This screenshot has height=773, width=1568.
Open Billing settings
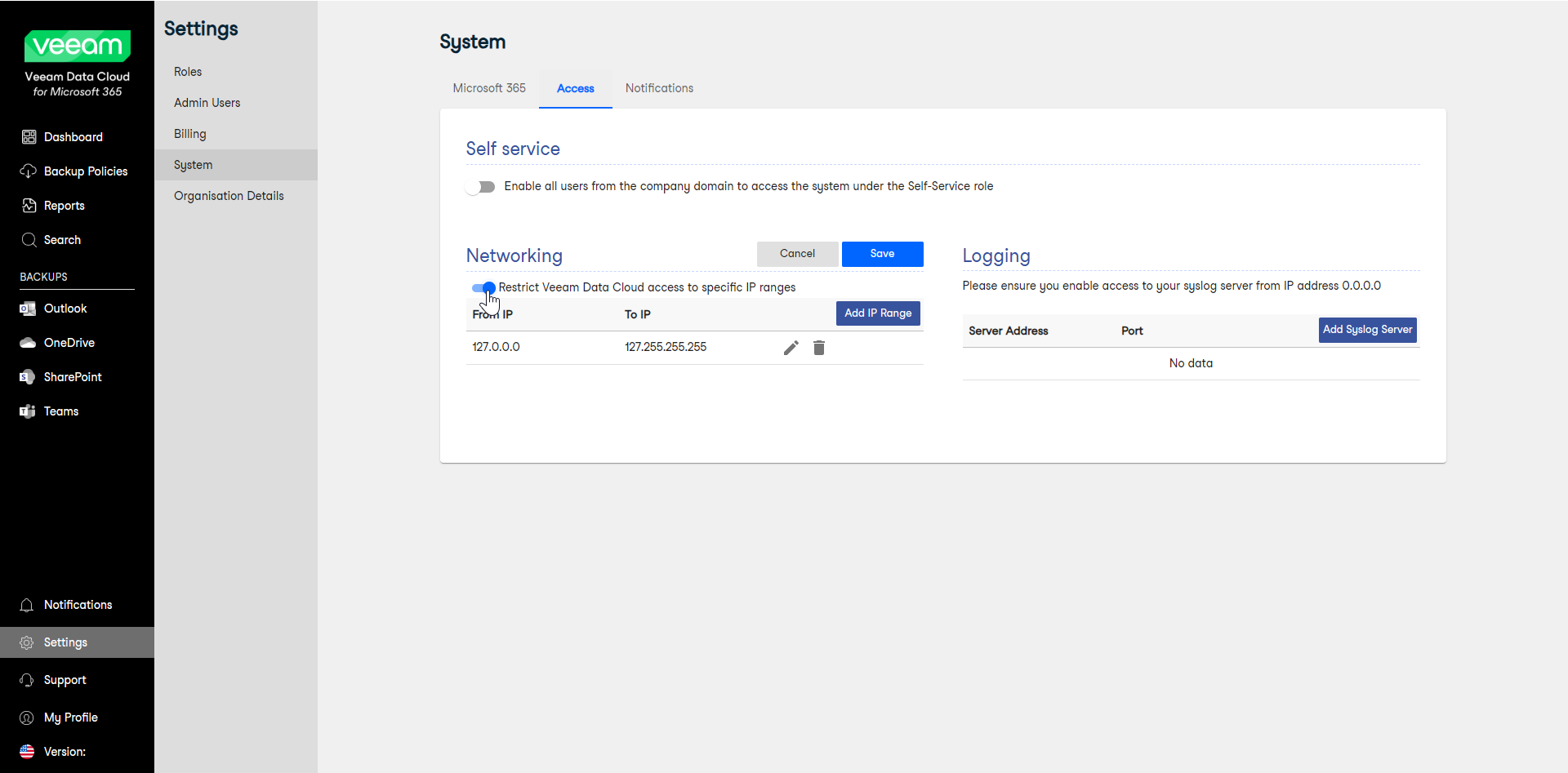click(190, 134)
